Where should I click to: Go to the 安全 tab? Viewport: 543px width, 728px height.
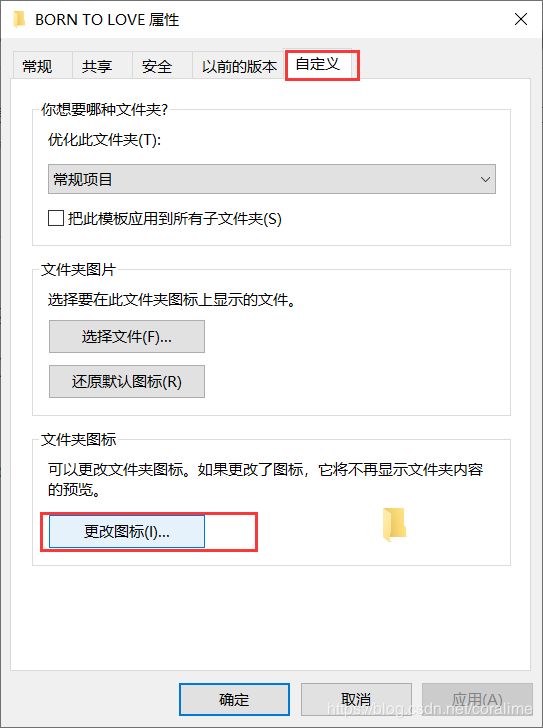coord(157,66)
